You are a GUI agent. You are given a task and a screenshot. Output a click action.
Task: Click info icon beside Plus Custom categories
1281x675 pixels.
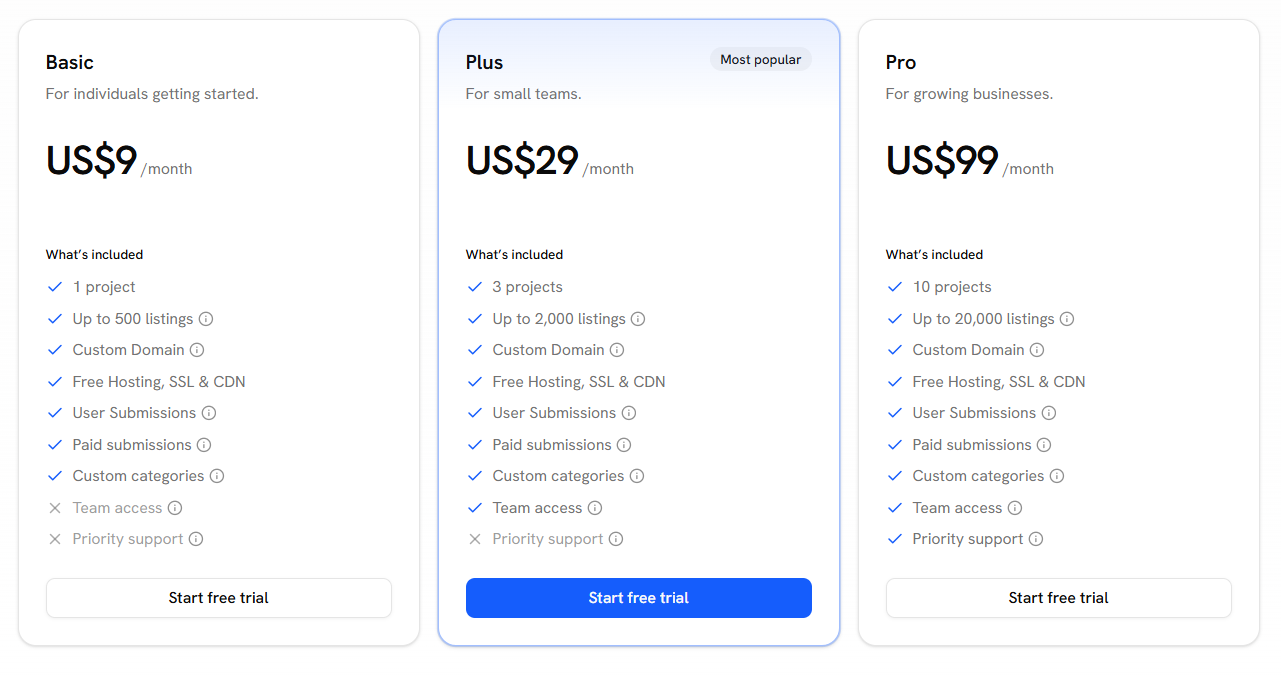point(637,476)
